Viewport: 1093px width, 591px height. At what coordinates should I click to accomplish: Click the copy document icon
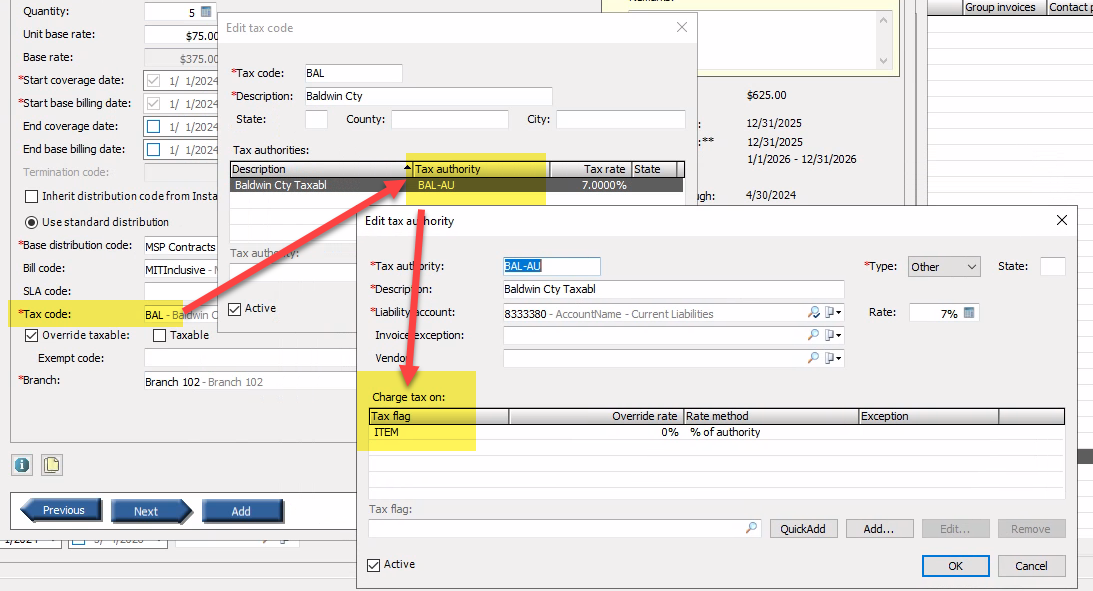pyautogui.click(x=52, y=465)
